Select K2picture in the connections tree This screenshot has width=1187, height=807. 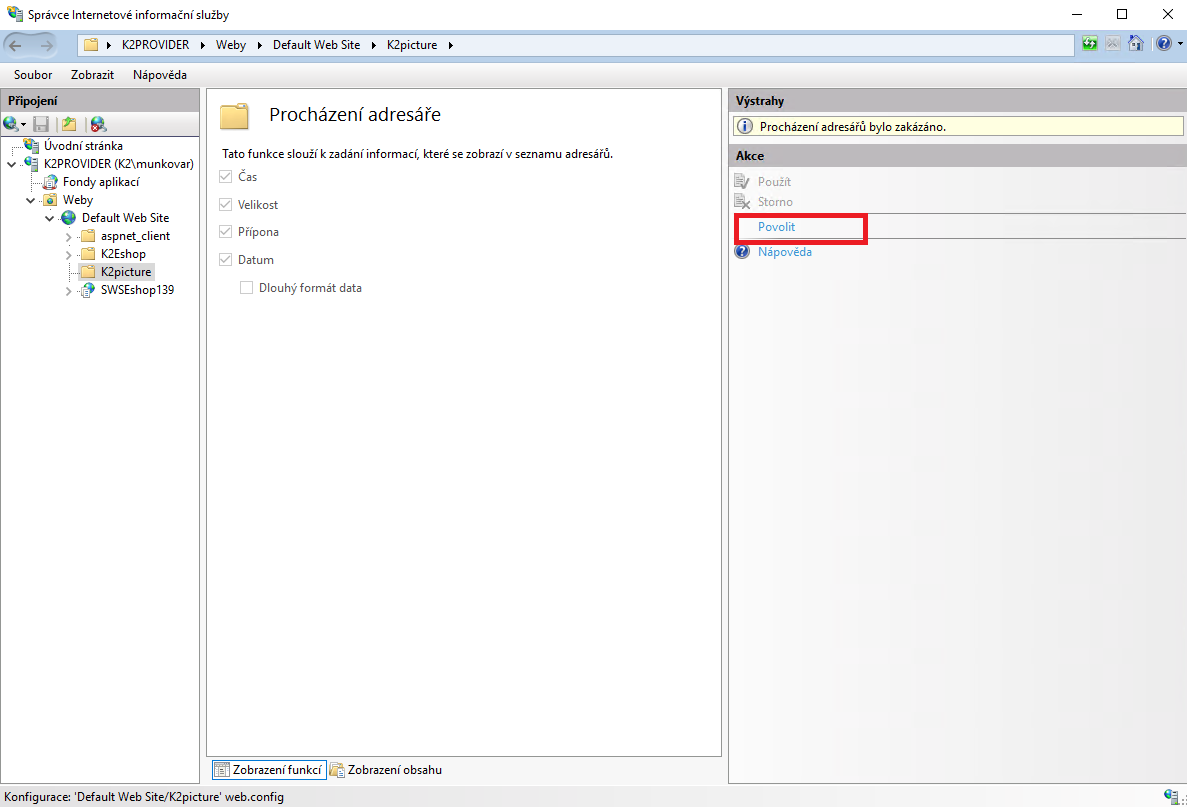[126, 272]
